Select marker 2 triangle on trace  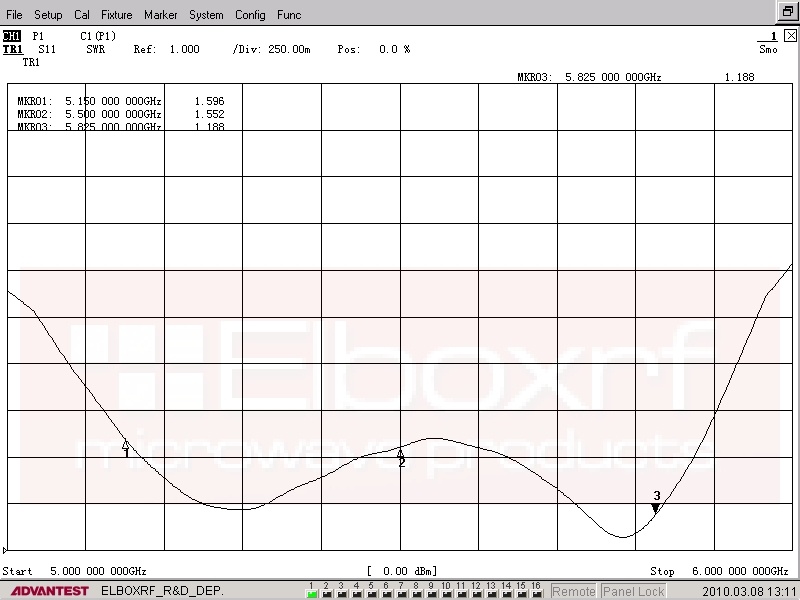(401, 455)
